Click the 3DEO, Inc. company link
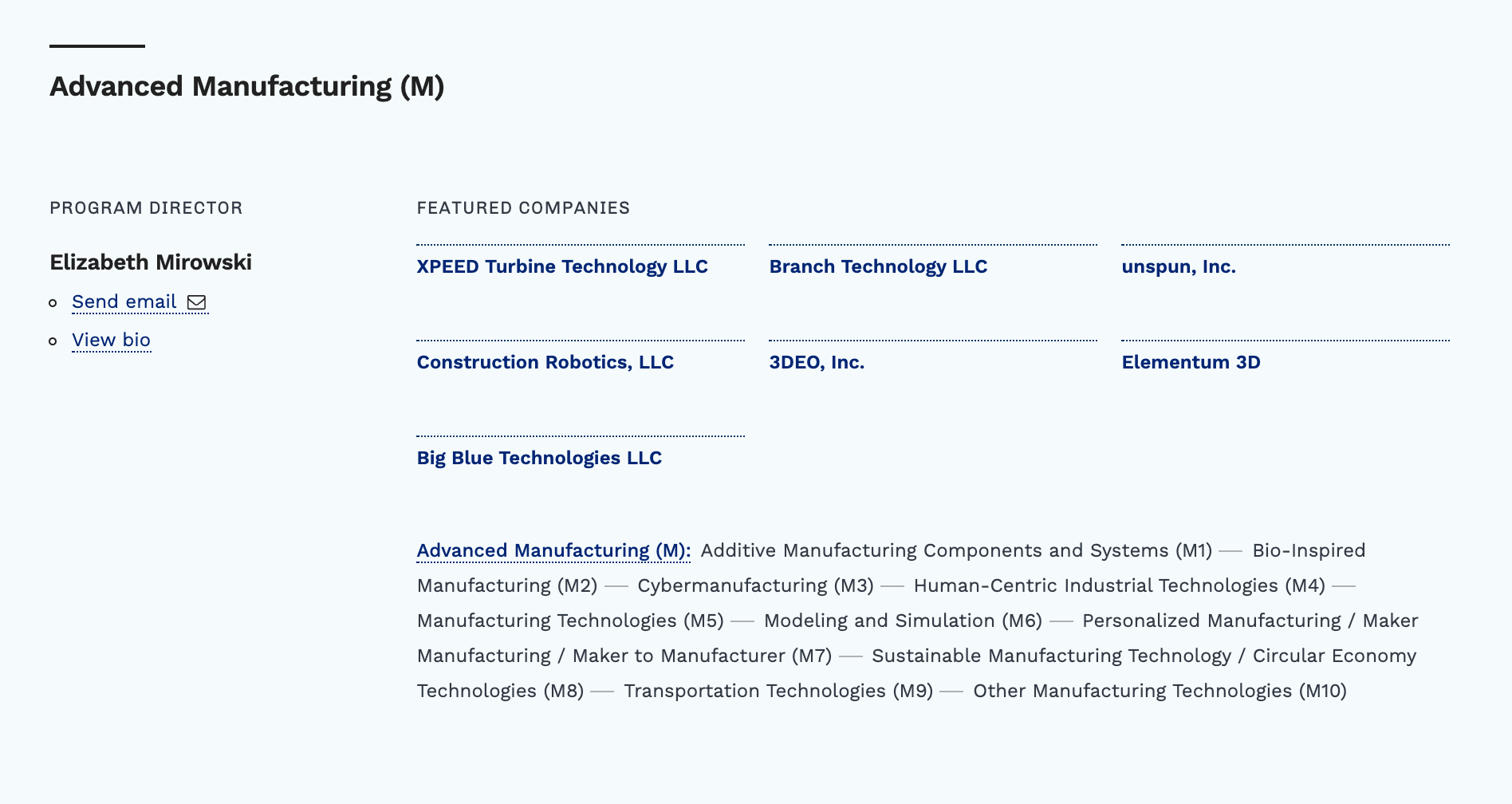This screenshot has width=1512, height=804. 817,362
